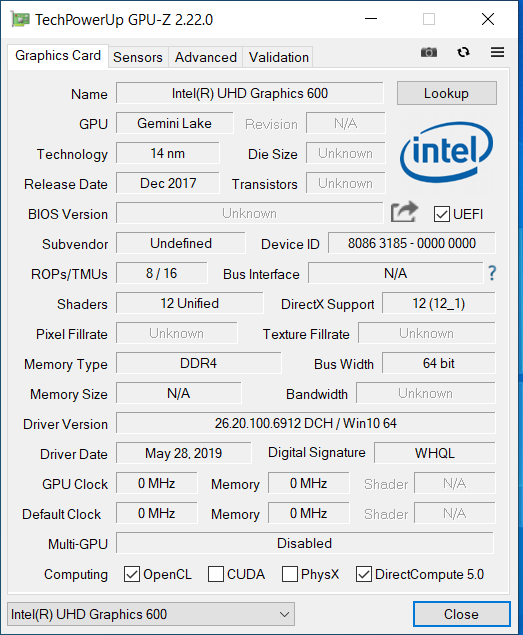Viewport: 523px width, 635px height.
Task: Click the Intel logo
Action: click(x=446, y=152)
